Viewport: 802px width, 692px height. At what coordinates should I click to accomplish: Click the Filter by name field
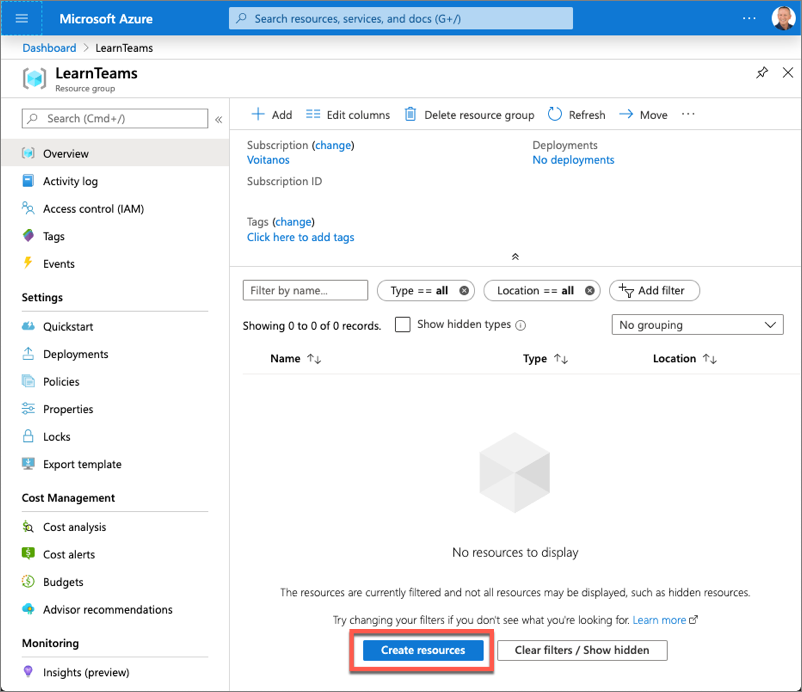[x=305, y=291]
